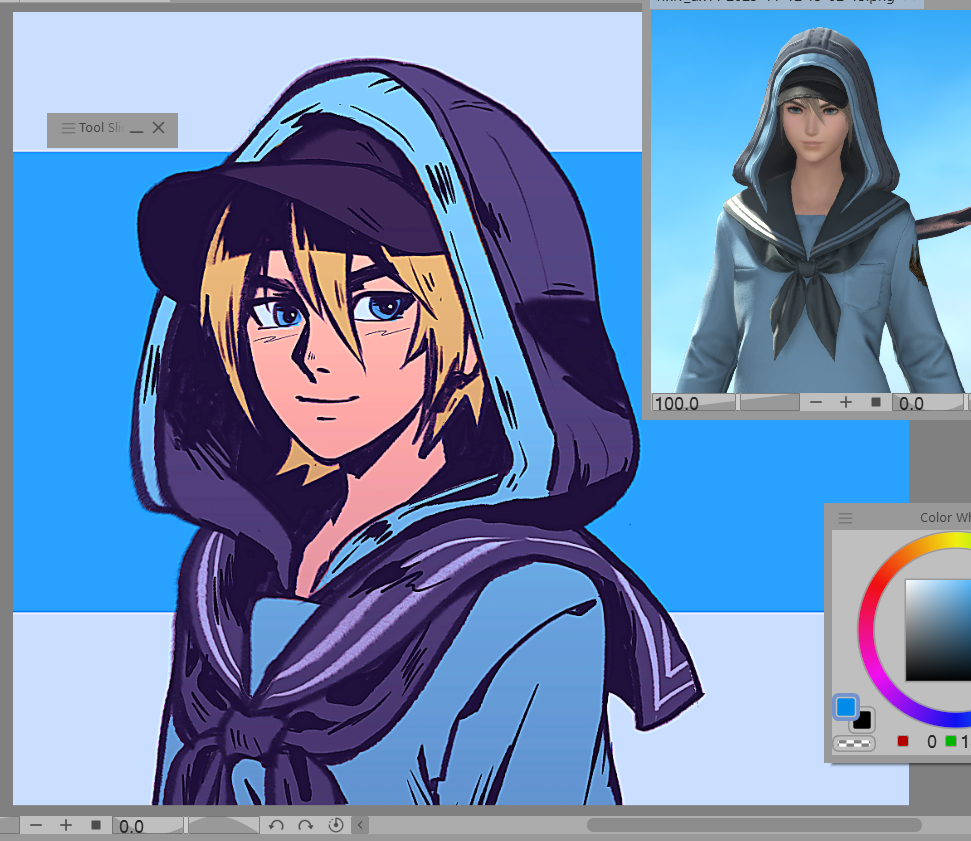Zoom in the reference image view
The height and width of the screenshot is (841, 971).
click(x=846, y=402)
